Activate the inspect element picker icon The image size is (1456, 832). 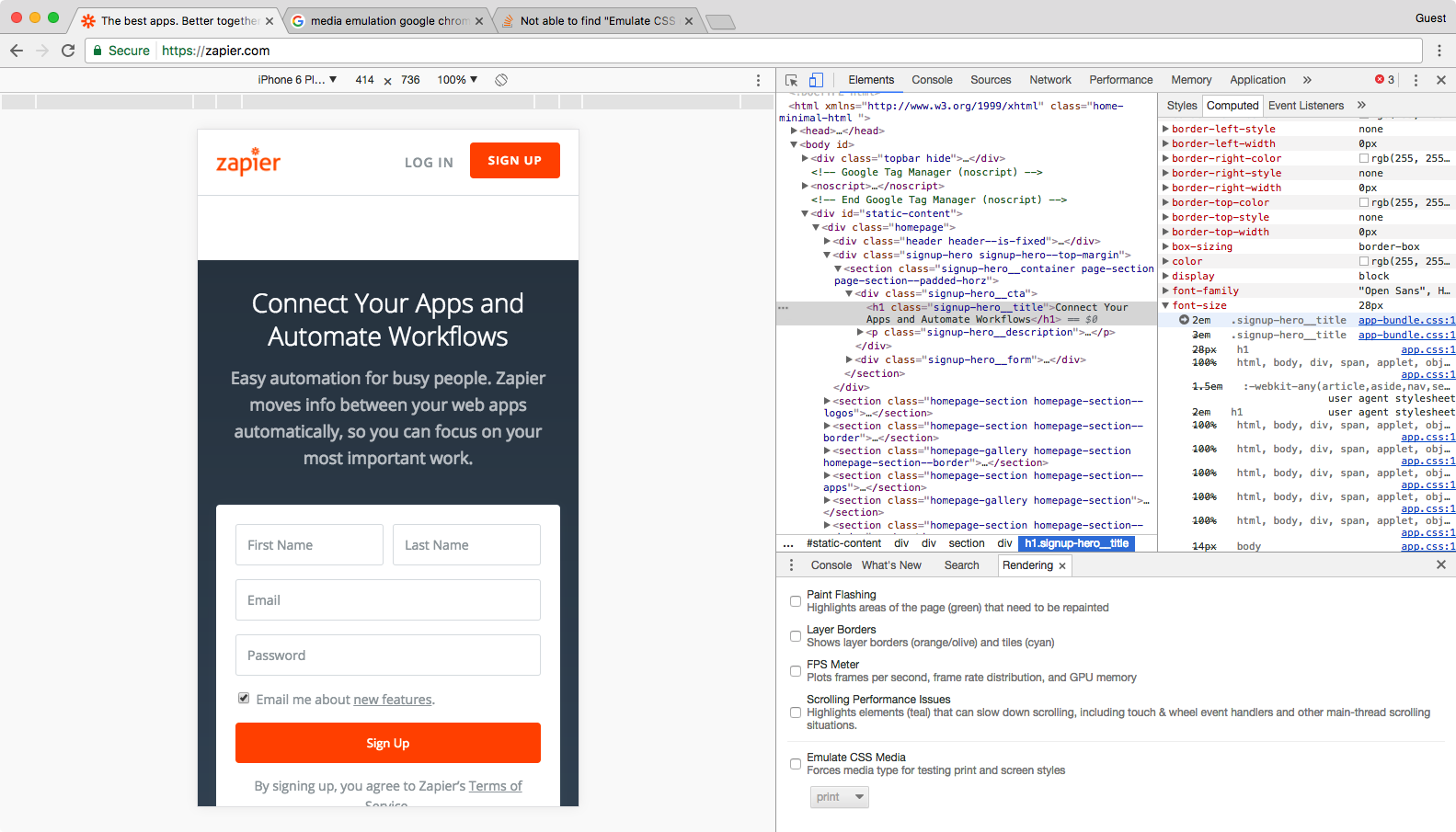point(791,80)
